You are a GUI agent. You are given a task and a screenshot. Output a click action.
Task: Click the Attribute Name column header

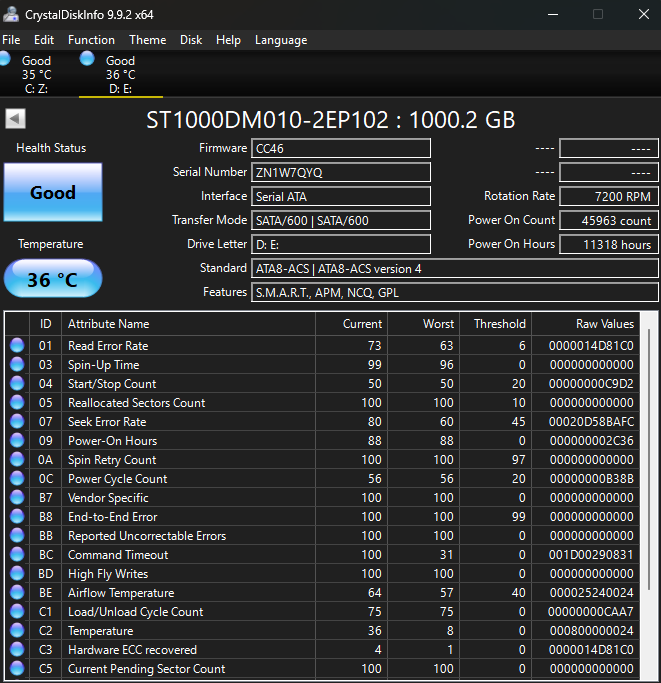[x=188, y=324]
